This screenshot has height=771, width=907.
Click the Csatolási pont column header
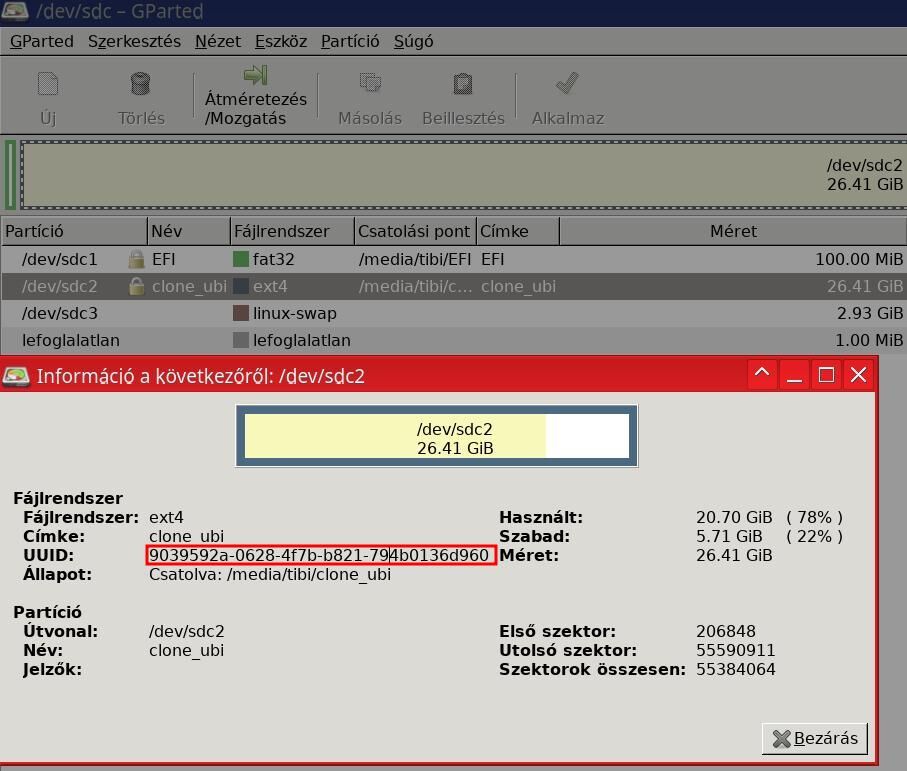pyautogui.click(x=415, y=231)
